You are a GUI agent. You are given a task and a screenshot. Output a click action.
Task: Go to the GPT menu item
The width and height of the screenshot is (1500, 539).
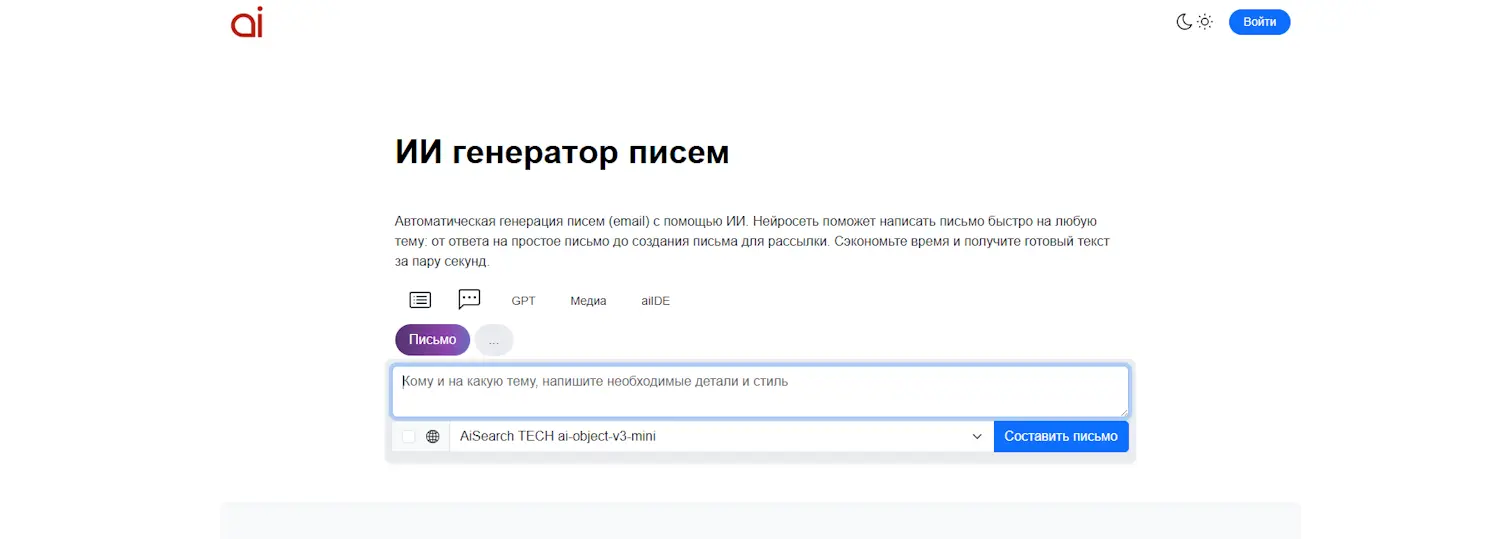(x=524, y=301)
